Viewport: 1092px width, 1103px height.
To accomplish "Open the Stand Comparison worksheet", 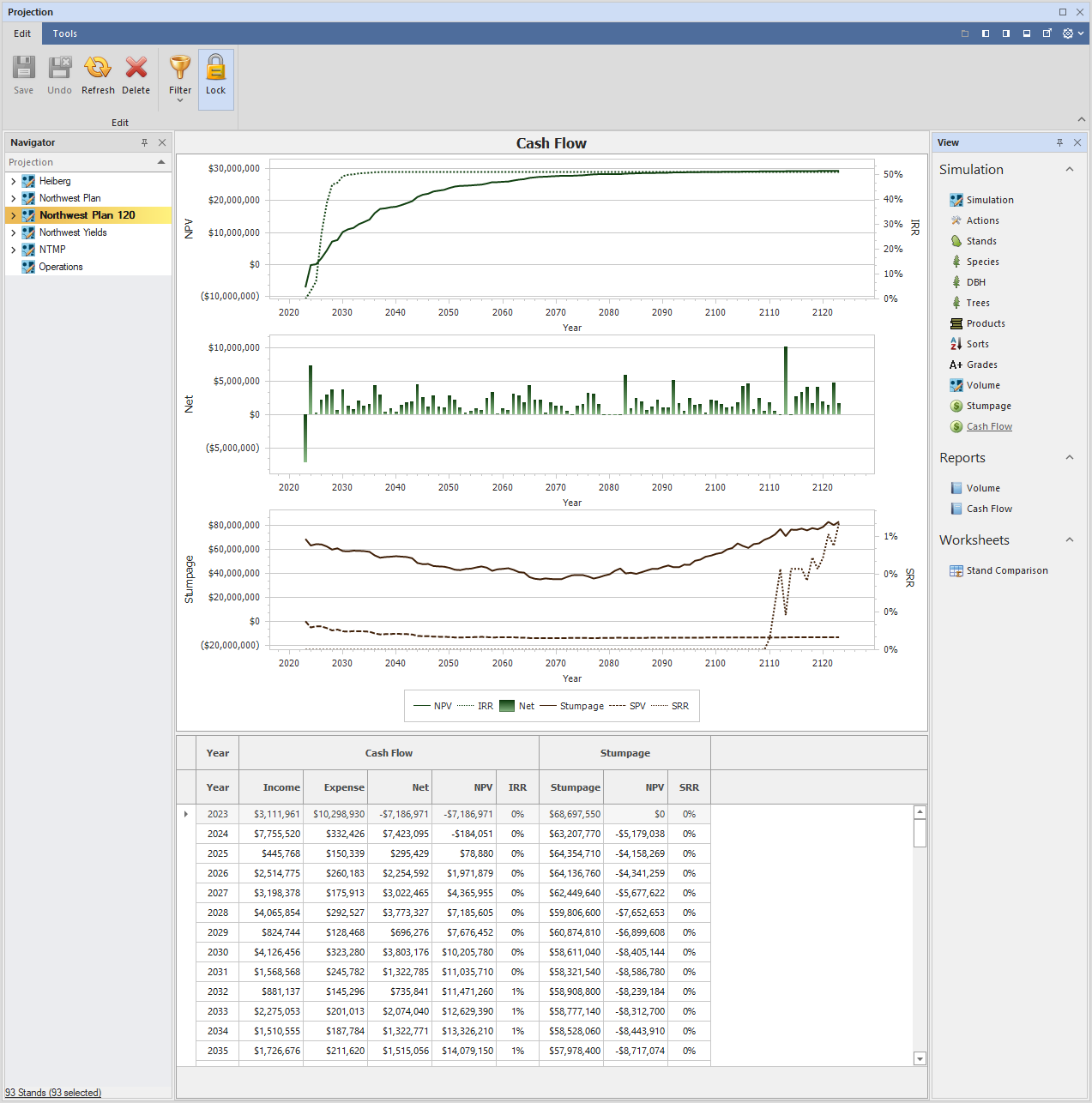I will [x=1007, y=570].
